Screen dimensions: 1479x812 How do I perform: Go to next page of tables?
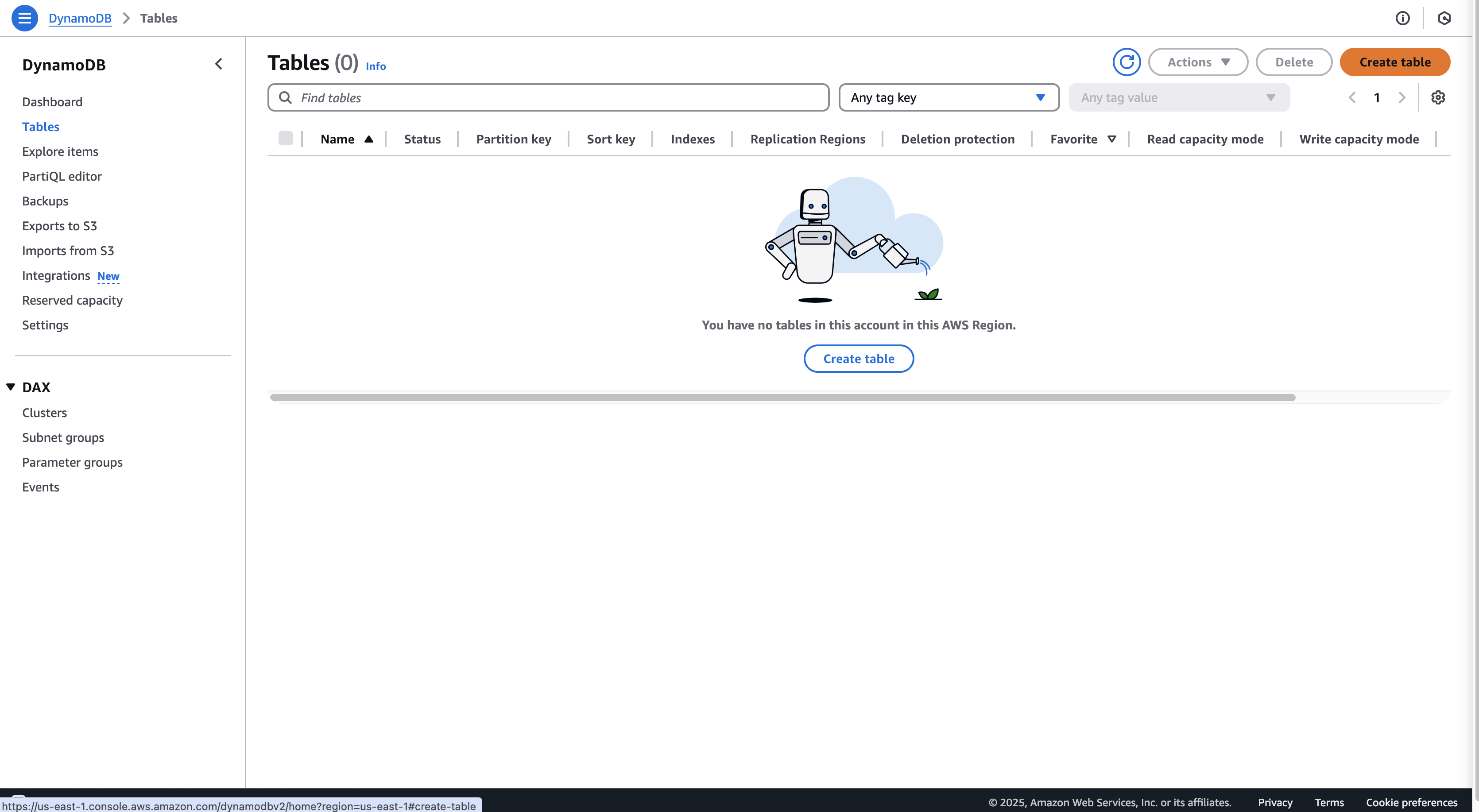coord(1402,97)
